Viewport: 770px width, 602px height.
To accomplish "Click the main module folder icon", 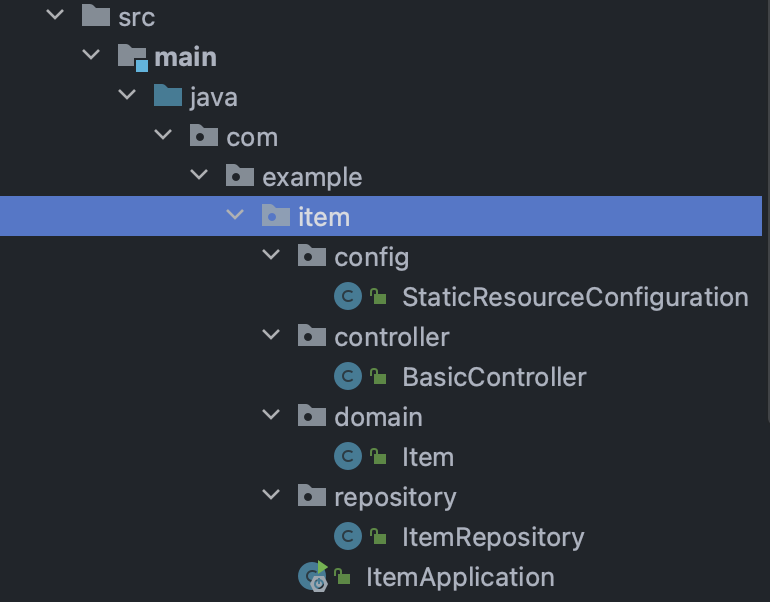I will tap(133, 57).
